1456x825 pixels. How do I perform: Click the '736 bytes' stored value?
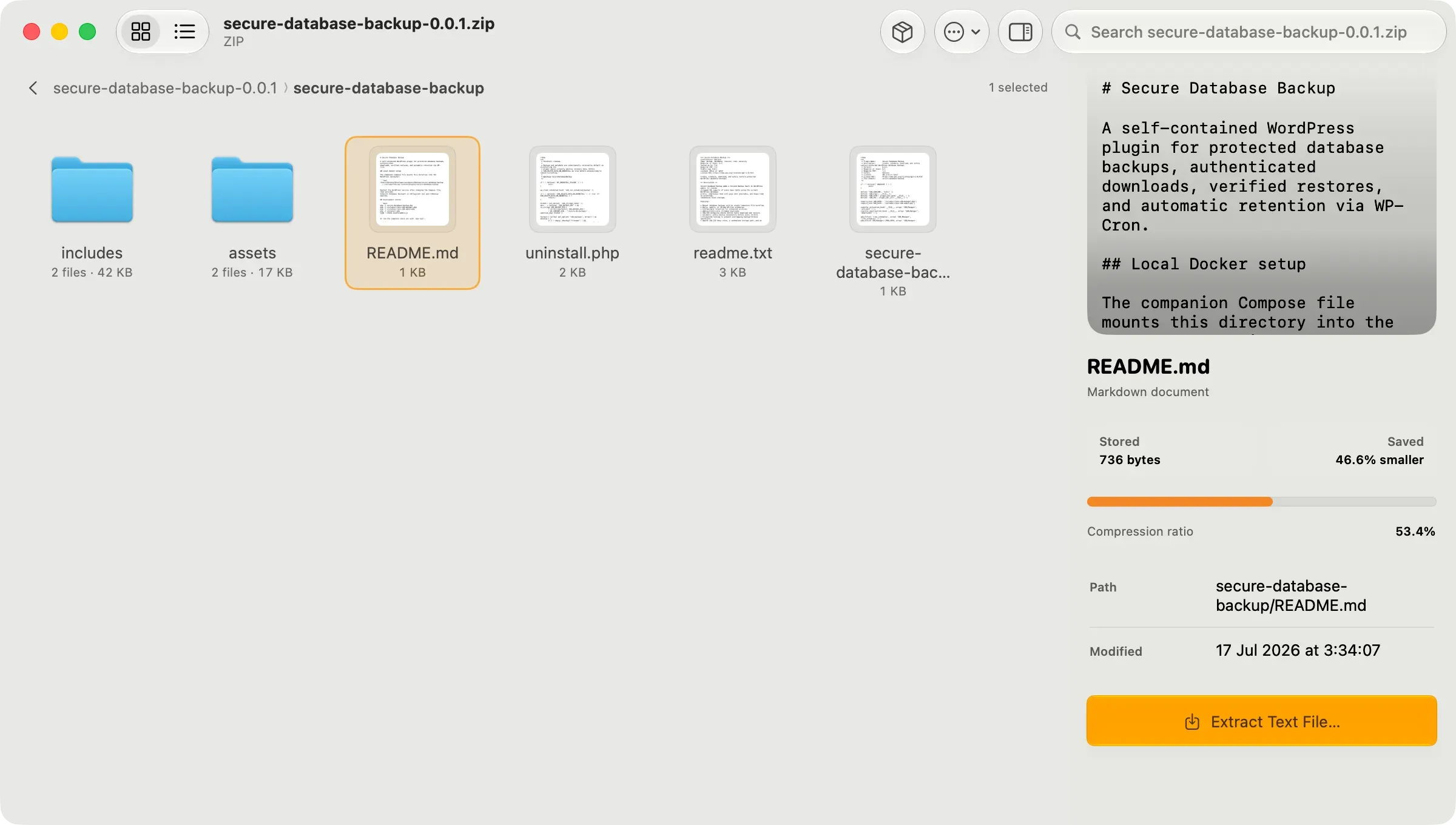tap(1130, 460)
